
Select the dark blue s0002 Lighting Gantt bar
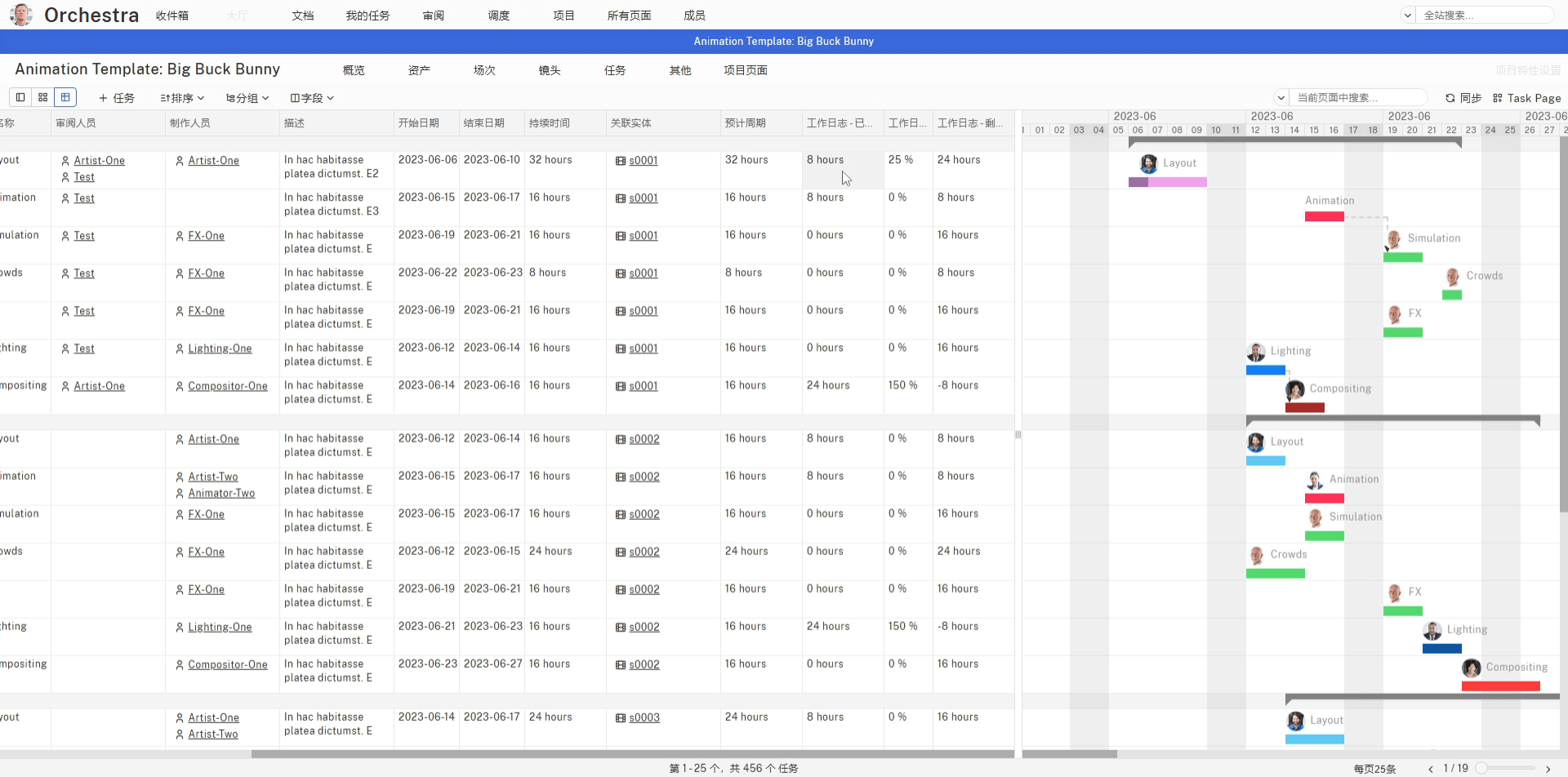pos(1442,649)
